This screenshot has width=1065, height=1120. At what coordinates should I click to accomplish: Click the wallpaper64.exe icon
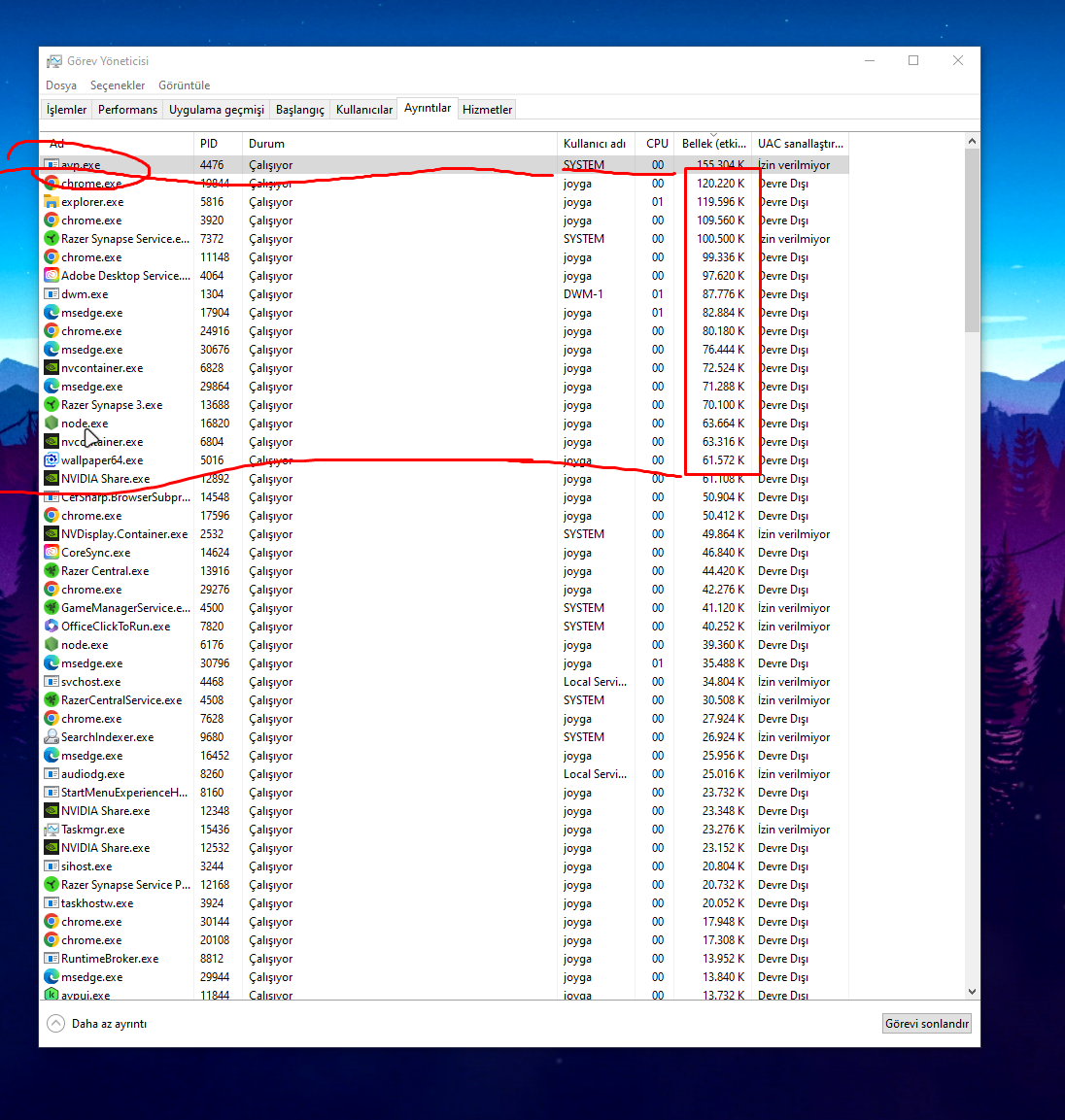tap(51, 460)
